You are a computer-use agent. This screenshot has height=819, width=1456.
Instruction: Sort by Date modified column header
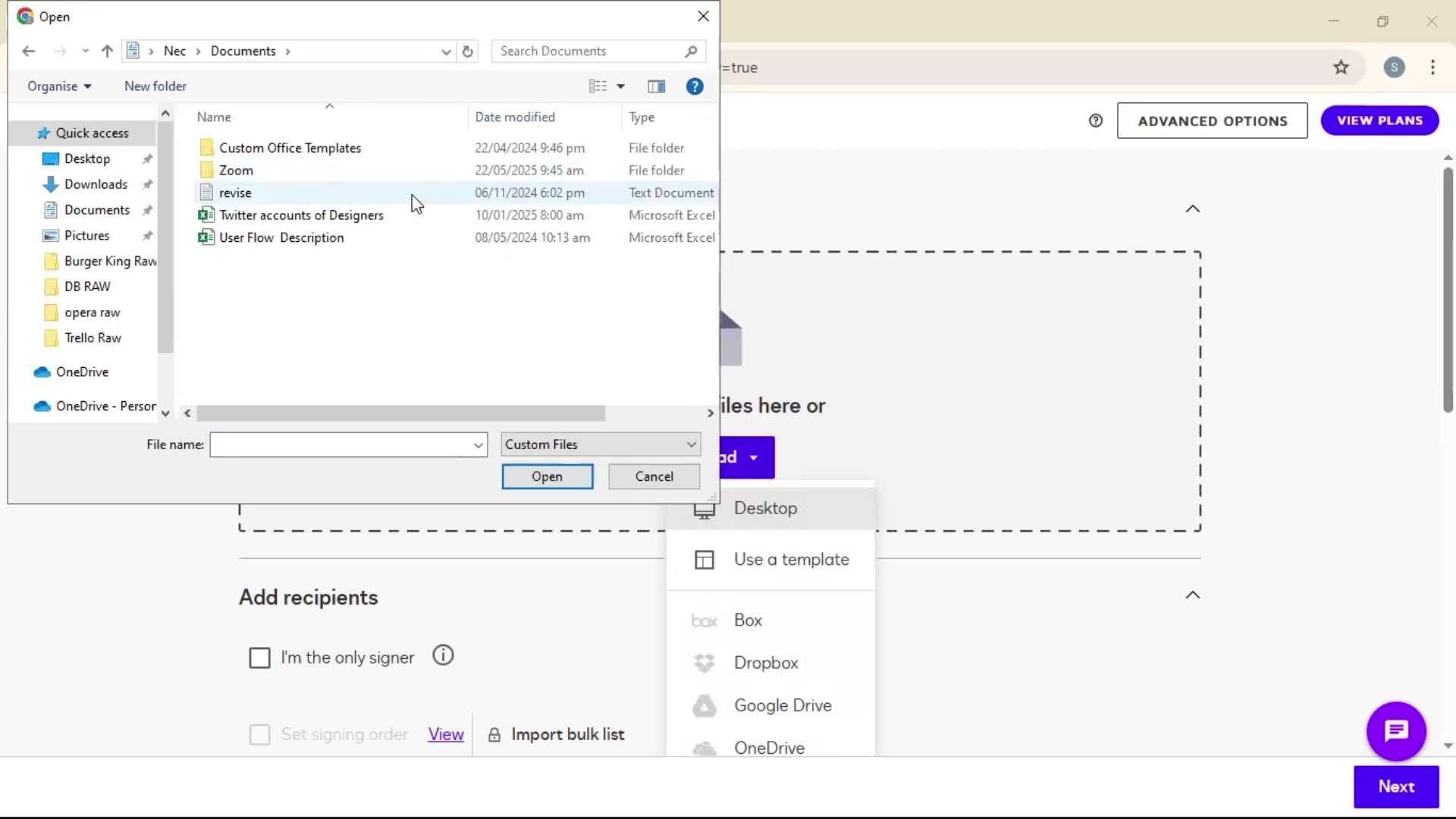(x=515, y=117)
